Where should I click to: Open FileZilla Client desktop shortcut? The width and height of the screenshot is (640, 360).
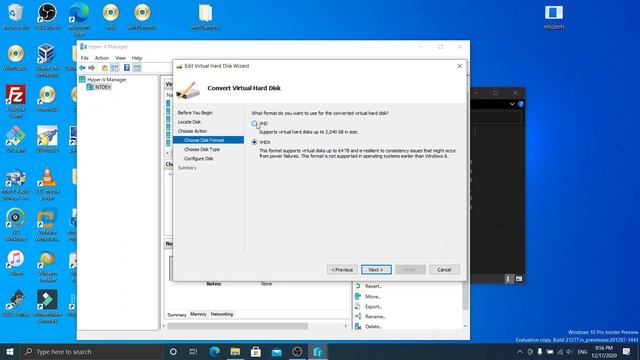(x=16, y=101)
